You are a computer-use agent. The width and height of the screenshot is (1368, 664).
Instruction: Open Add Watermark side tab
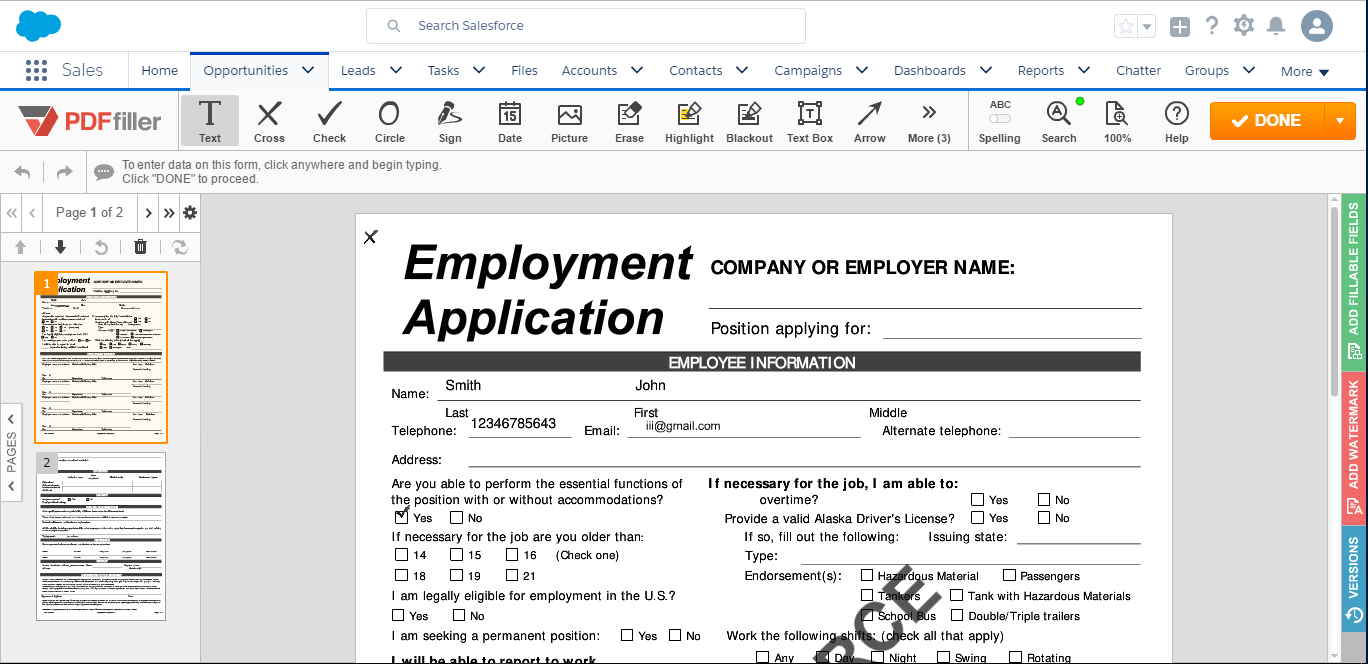[x=1355, y=447]
